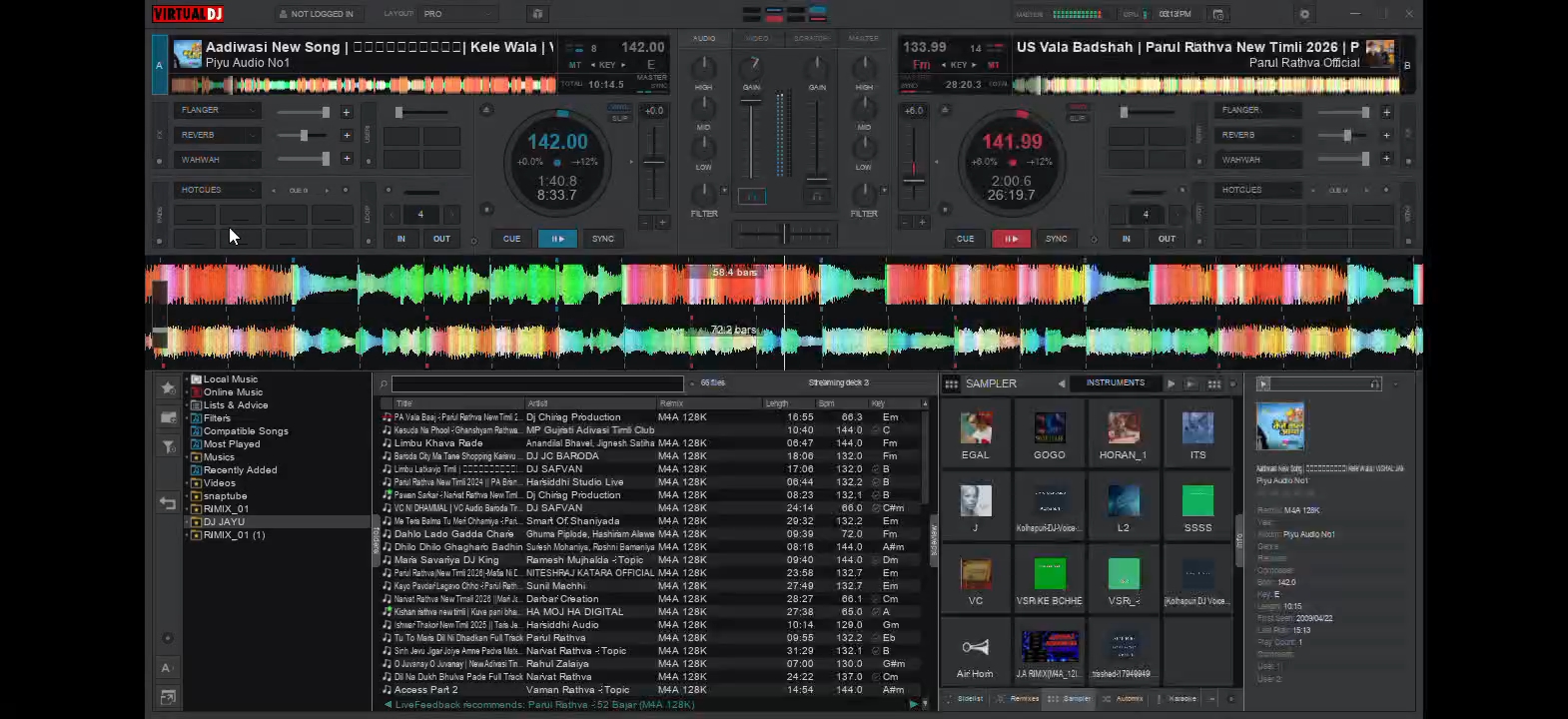
Task: Click the back arrow sidebar icon
Action: click(168, 503)
